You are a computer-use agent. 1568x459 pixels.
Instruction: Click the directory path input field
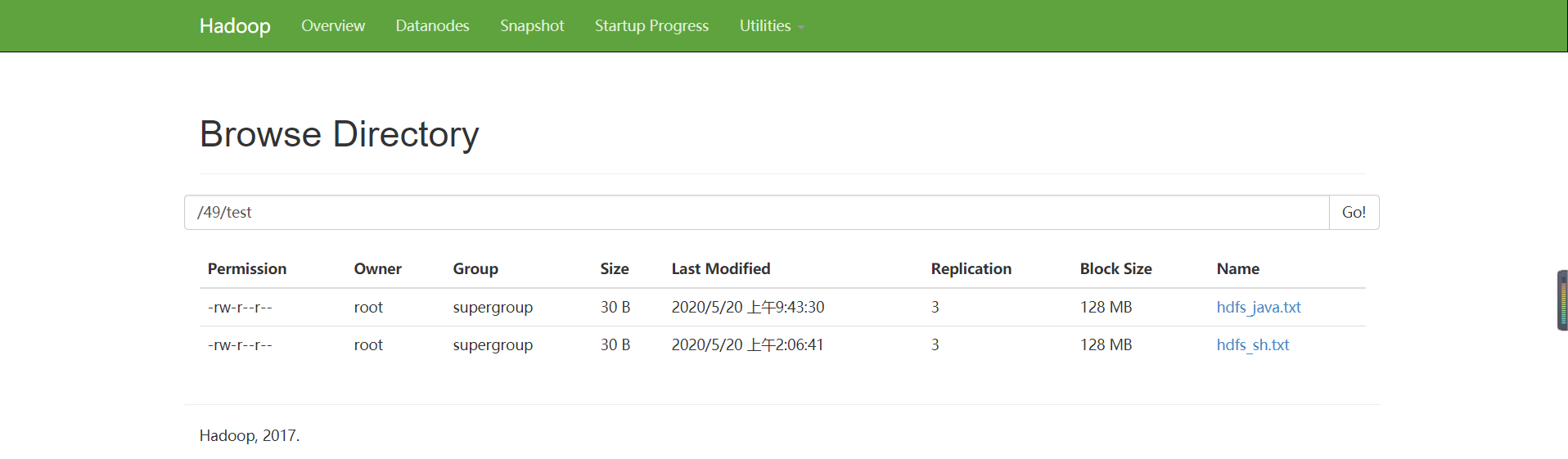(756, 213)
